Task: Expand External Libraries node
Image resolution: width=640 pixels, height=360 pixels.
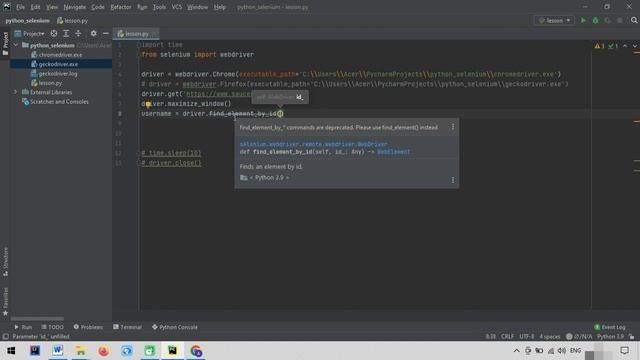Action: coord(16,92)
